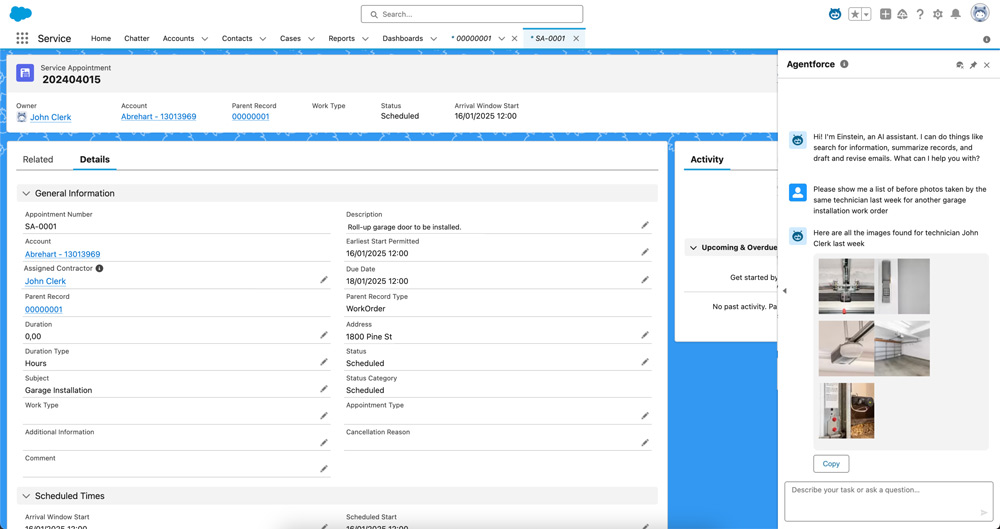Open the Contacts tab dropdown arrow
This screenshot has height=529, width=1000.
tap(263, 39)
